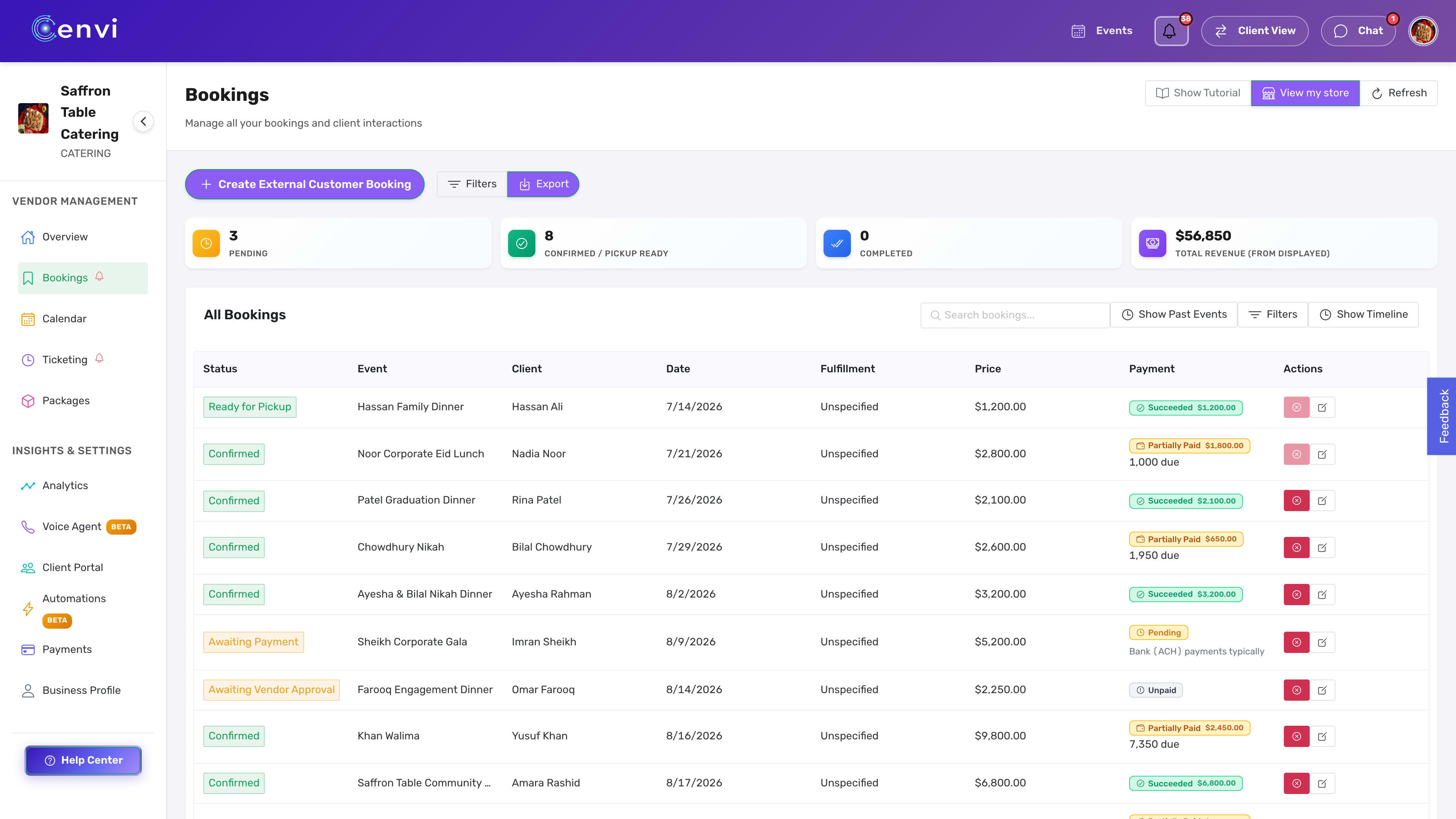Toggle Show Past Events
1456x819 pixels.
tap(1174, 315)
